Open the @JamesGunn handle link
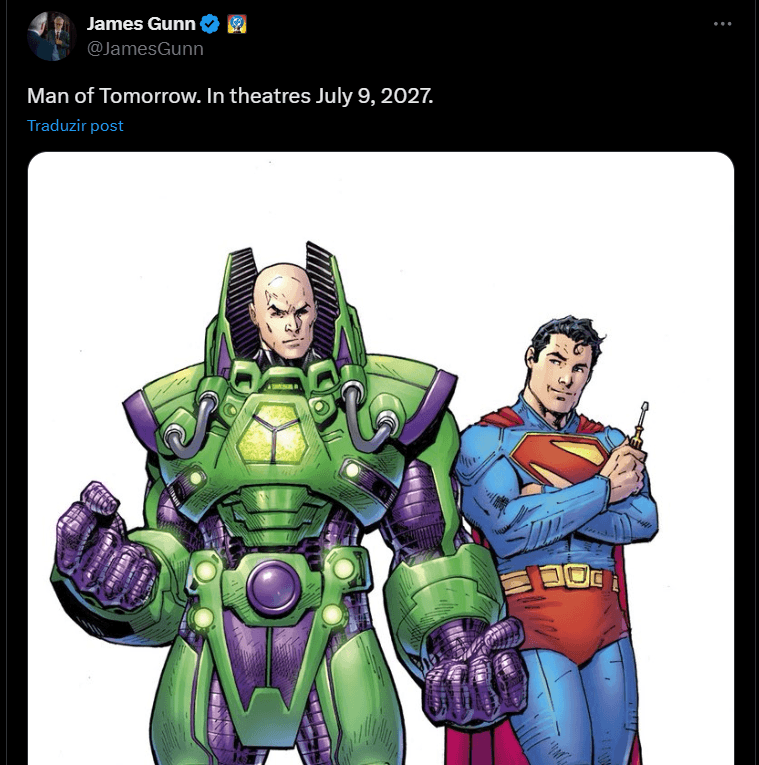The image size is (759, 765). click(145, 48)
